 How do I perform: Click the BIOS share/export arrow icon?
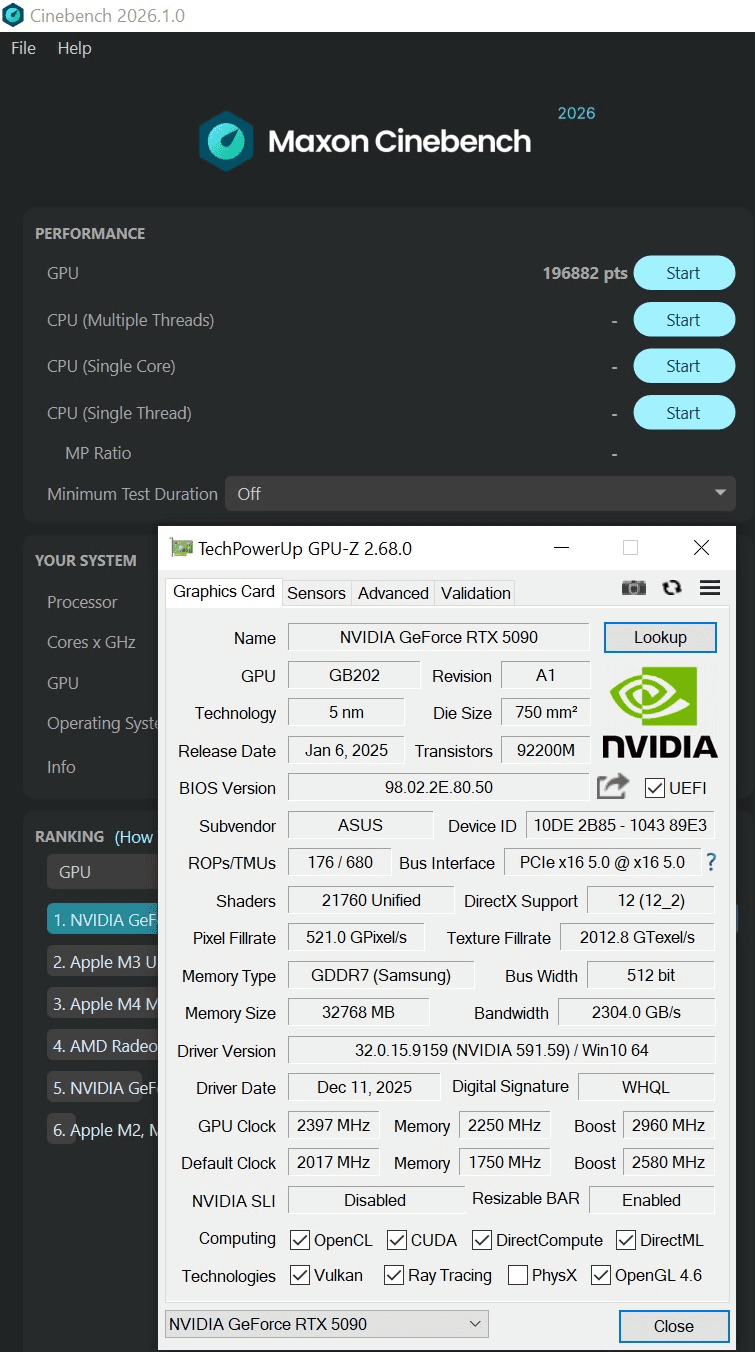tap(612, 787)
